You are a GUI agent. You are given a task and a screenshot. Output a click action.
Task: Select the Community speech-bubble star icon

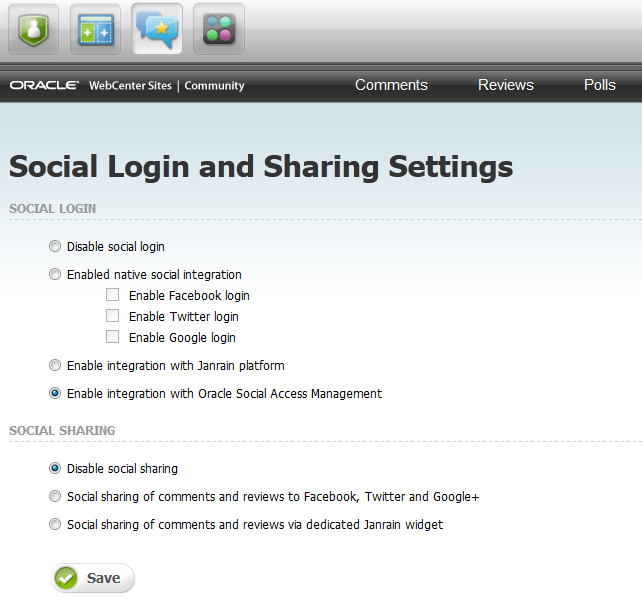pos(157,29)
